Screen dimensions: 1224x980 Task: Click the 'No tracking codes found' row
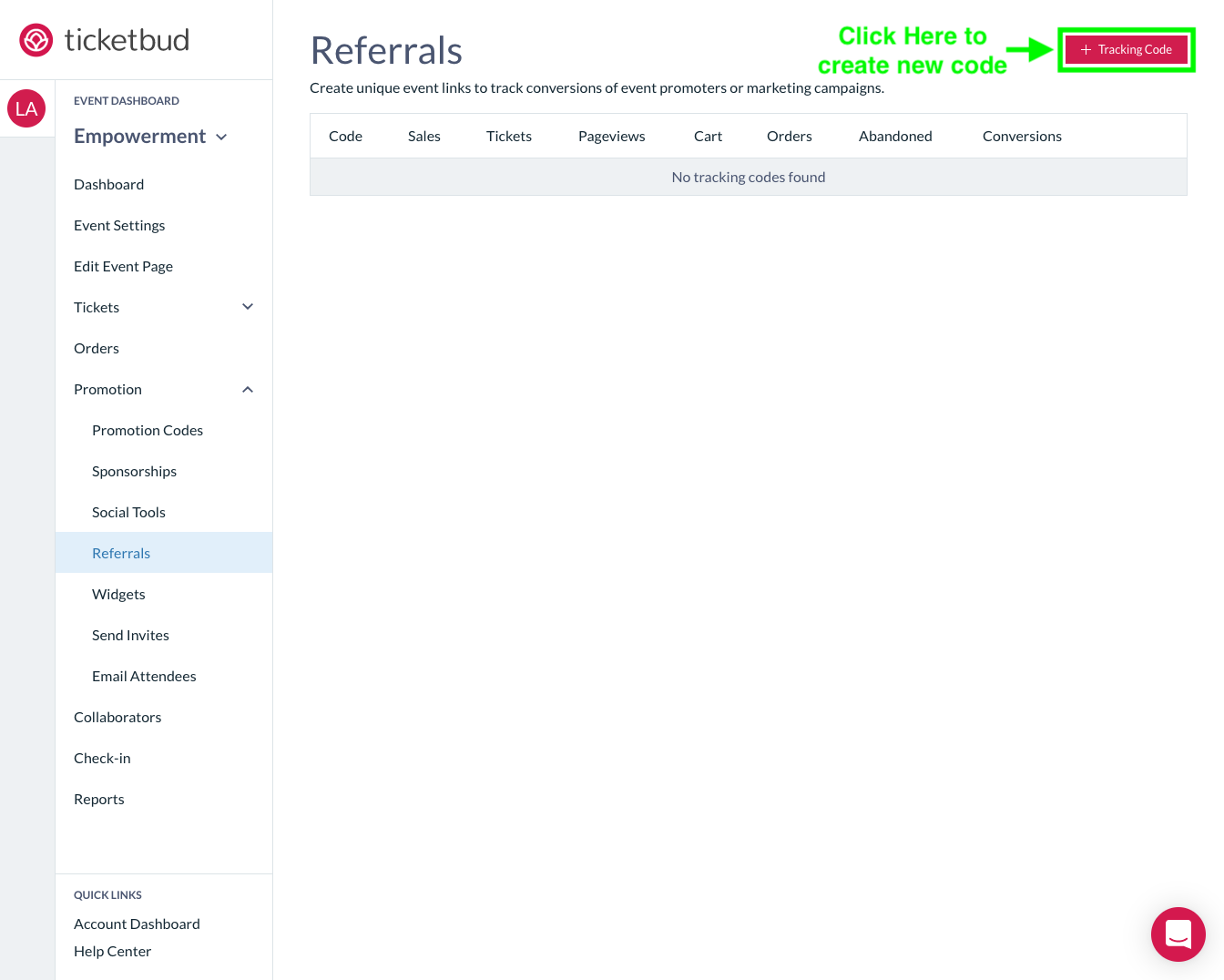coord(749,177)
